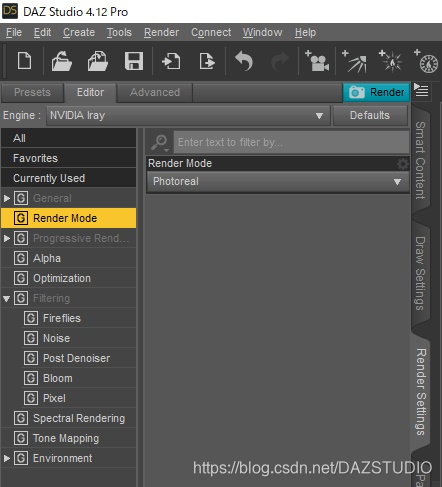442x487 pixels.
Task: Select the Environment group
Action: click(69, 458)
